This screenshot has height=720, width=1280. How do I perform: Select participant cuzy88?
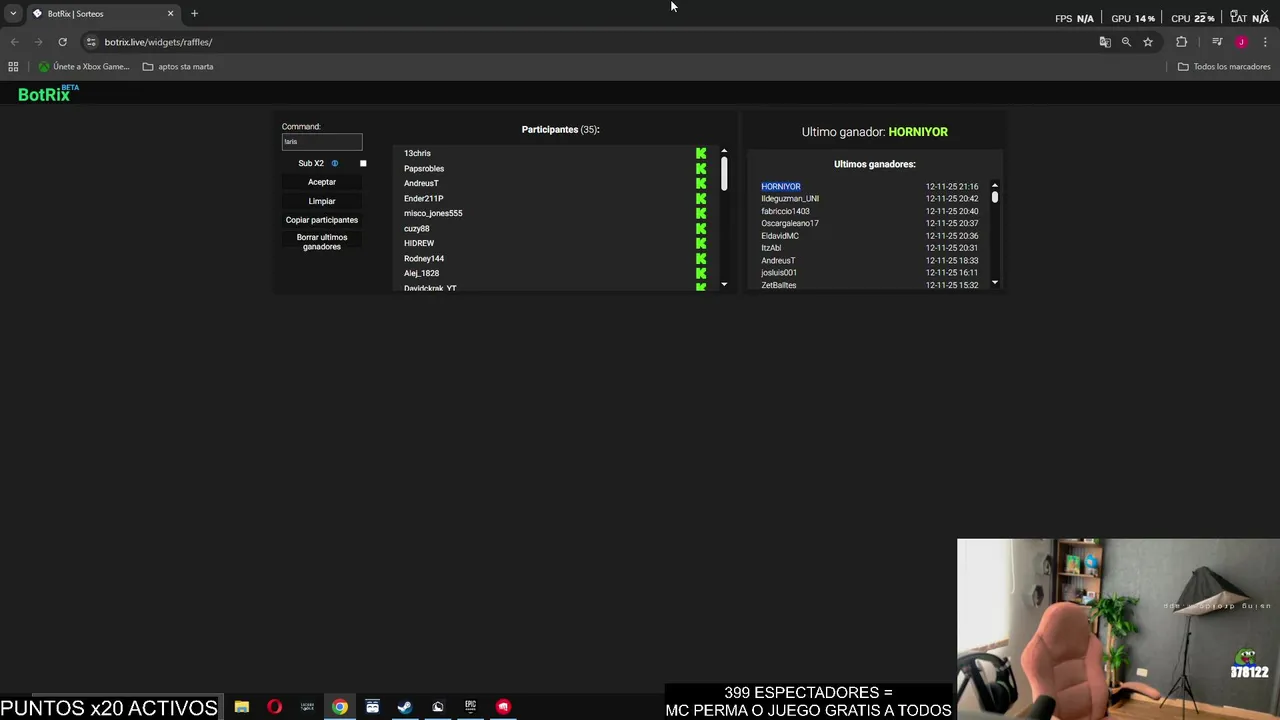click(417, 228)
